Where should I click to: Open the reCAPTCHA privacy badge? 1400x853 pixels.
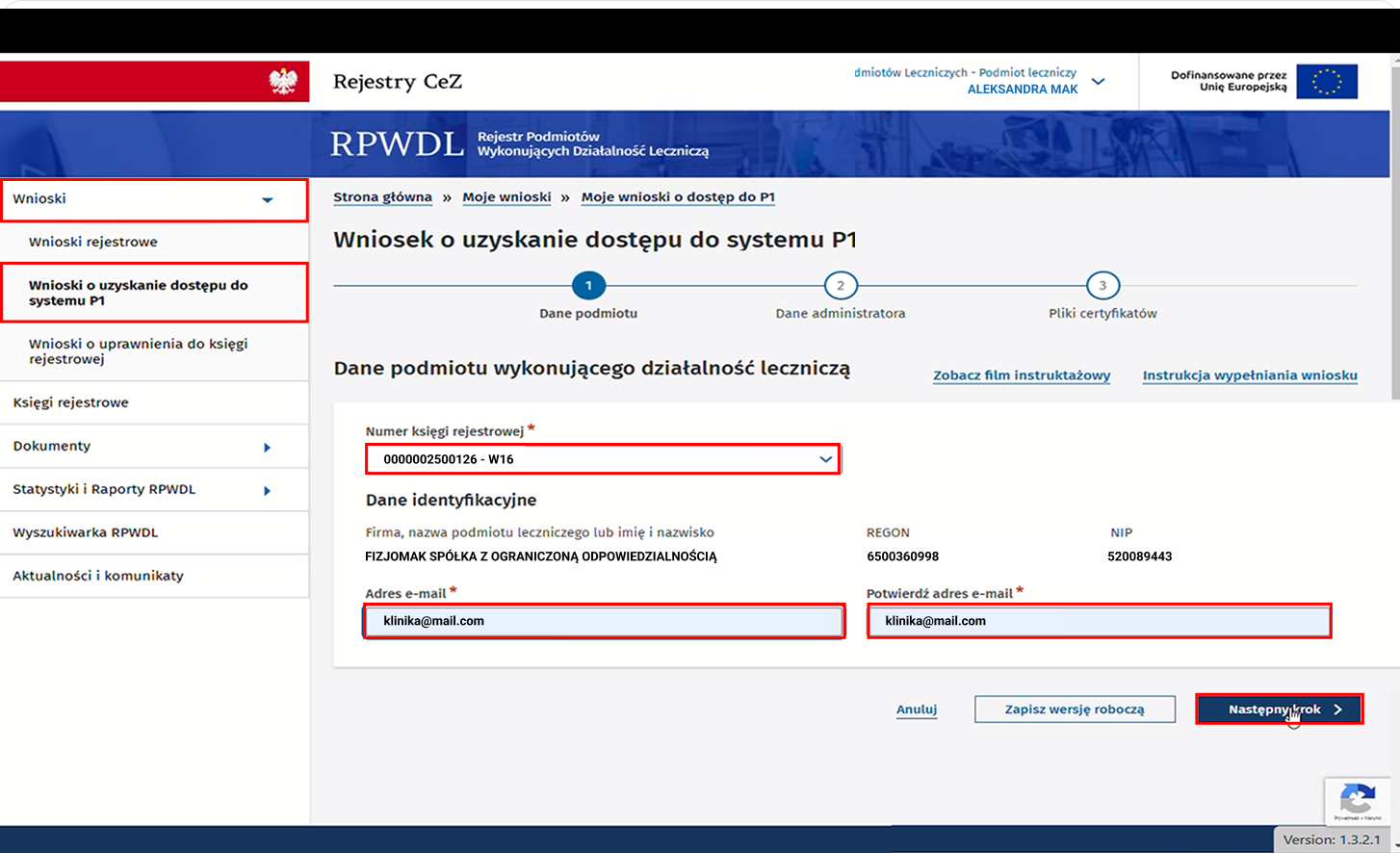pos(1358,802)
